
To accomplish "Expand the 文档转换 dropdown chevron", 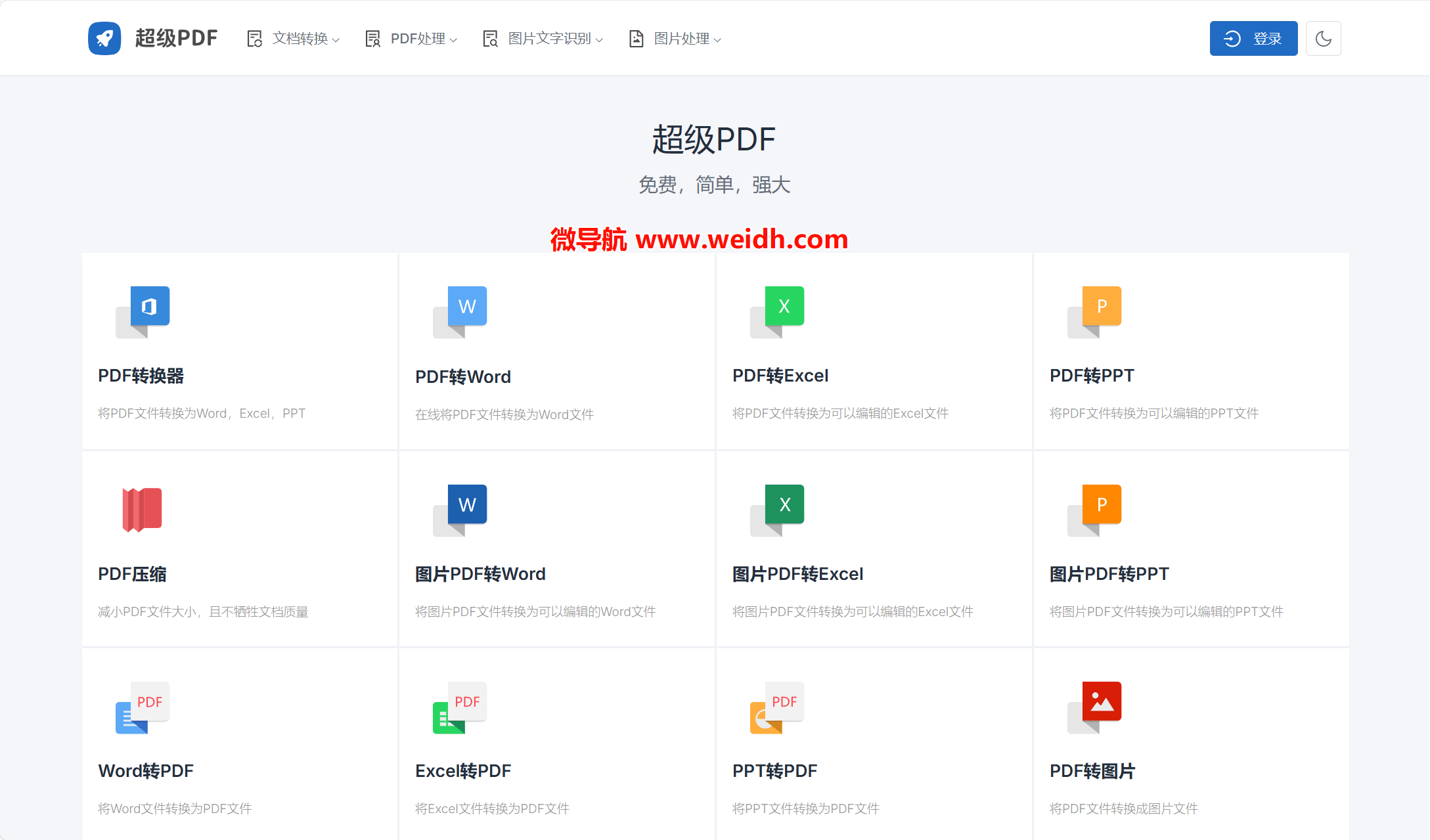I will click(x=336, y=40).
